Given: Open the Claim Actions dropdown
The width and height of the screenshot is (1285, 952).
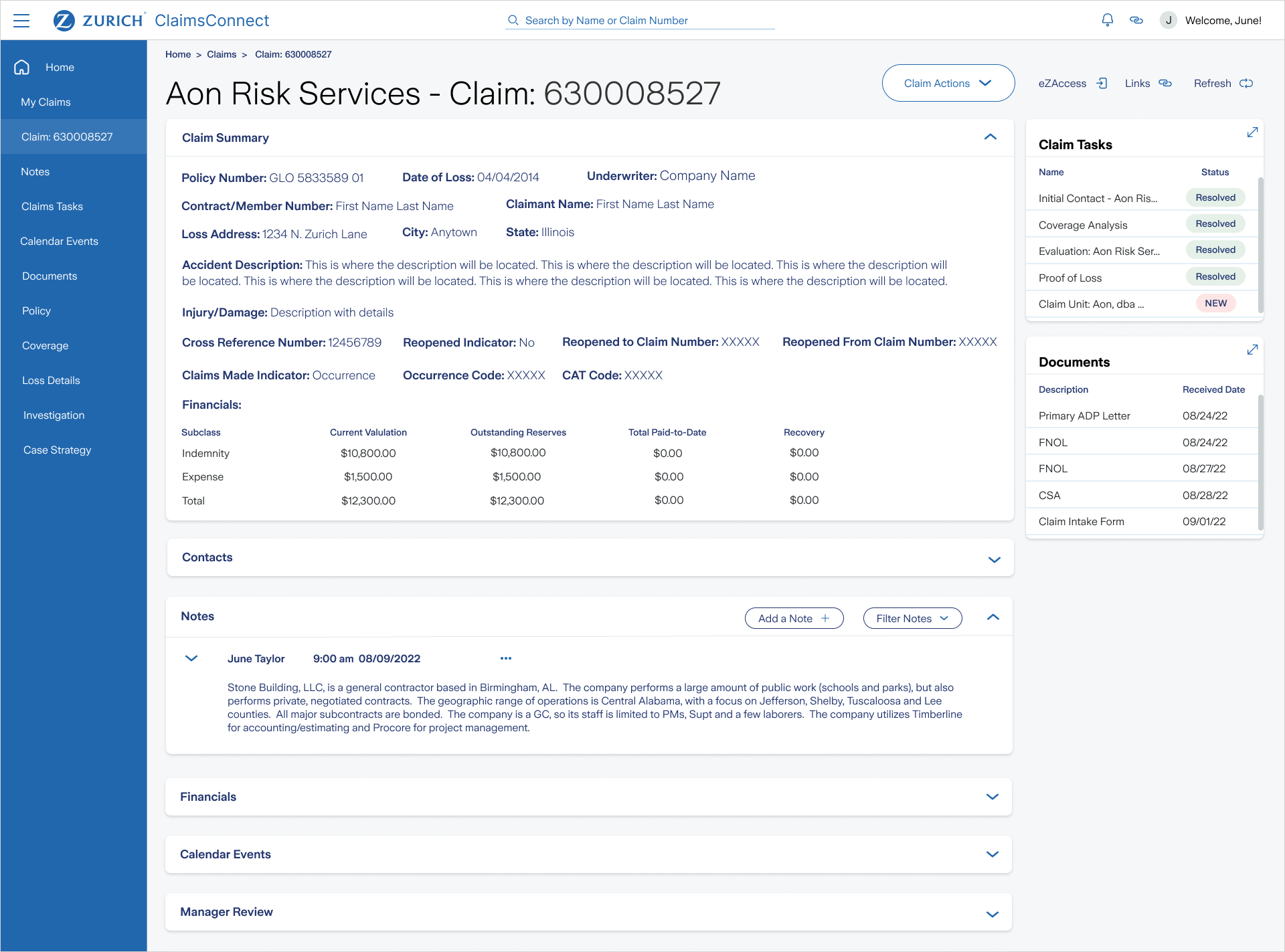Looking at the screenshot, I should point(948,84).
